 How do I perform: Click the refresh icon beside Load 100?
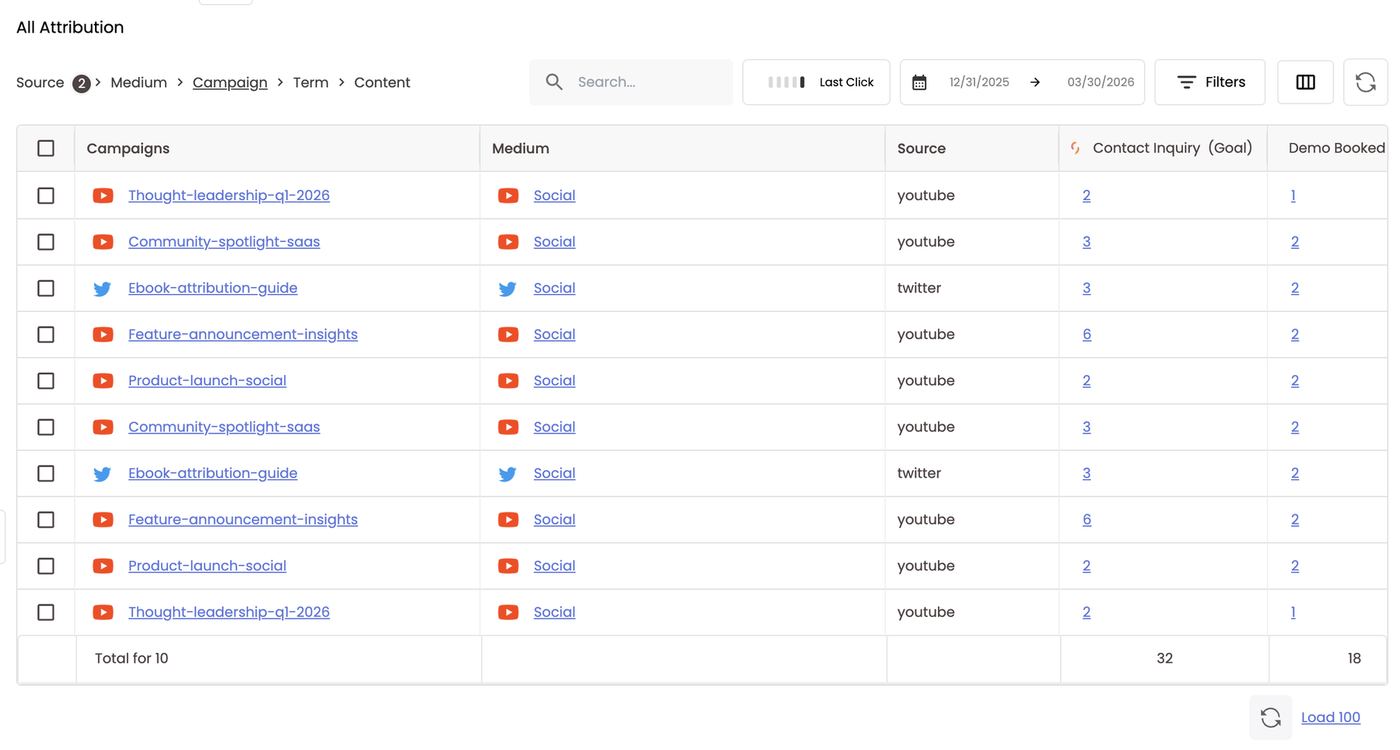pyautogui.click(x=1270, y=717)
